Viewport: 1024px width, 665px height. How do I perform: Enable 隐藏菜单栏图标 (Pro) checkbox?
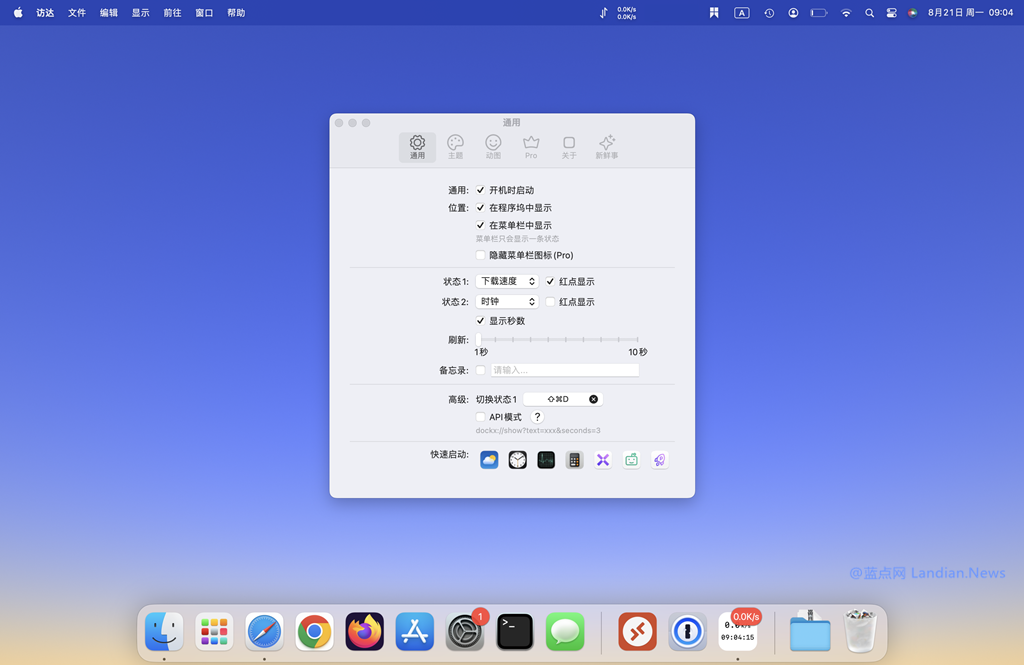(481, 255)
